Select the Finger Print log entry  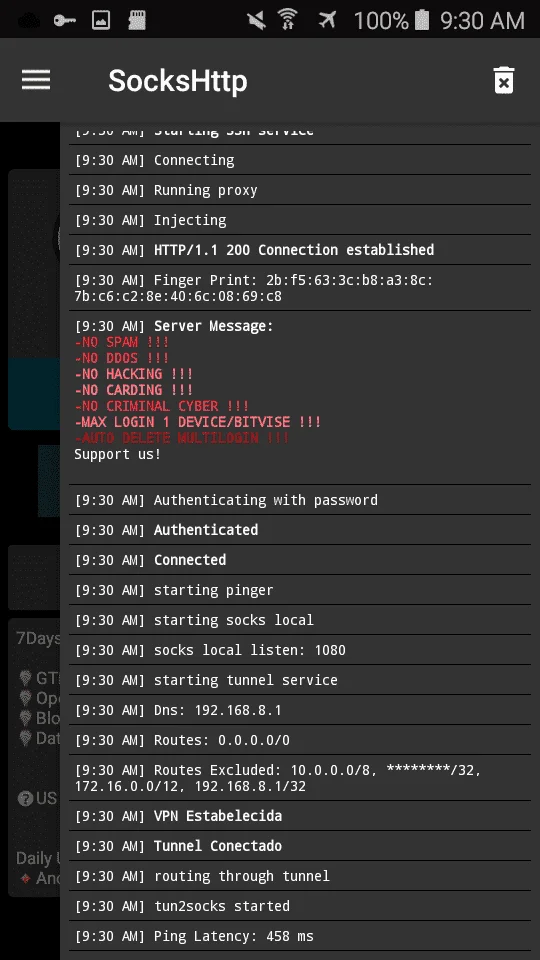click(x=299, y=288)
